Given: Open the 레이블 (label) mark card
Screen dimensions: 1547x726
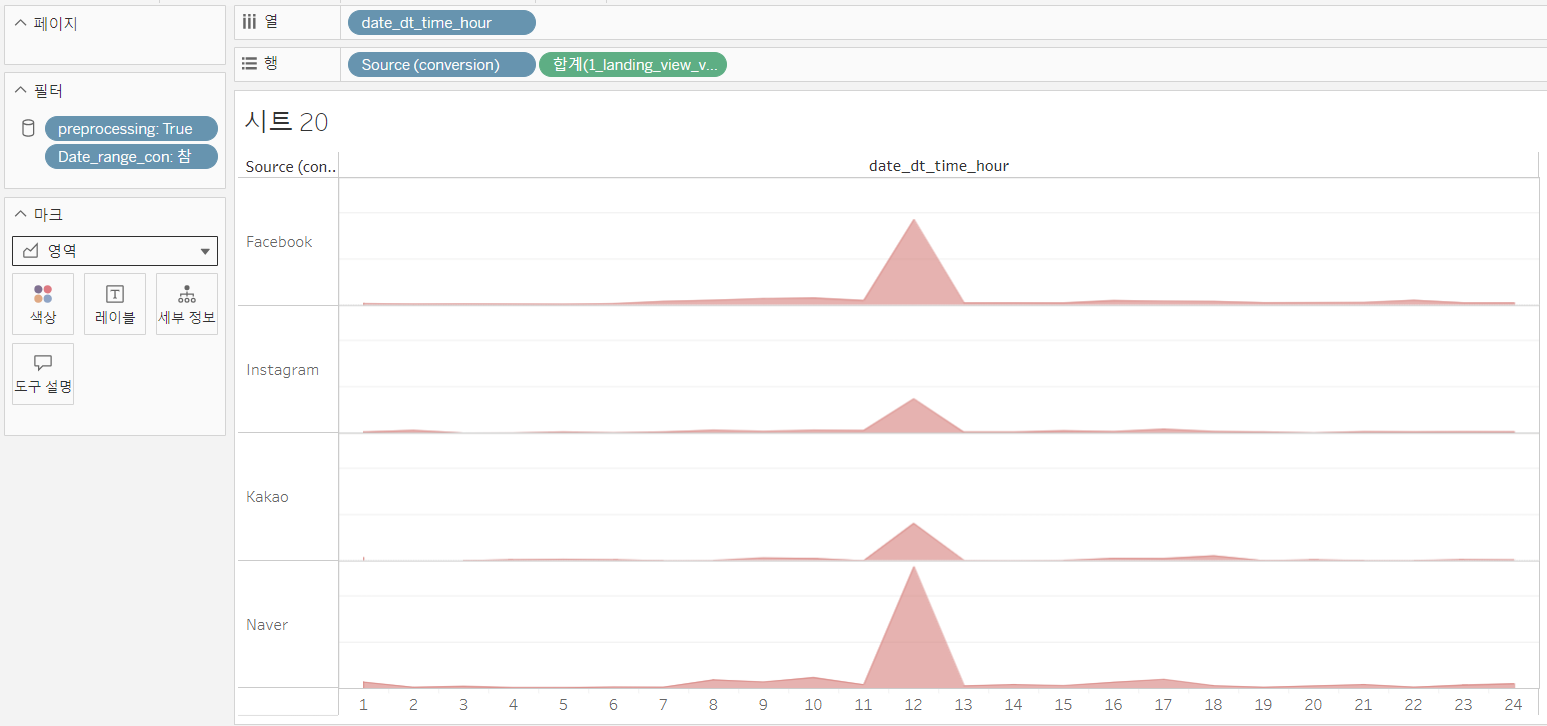Looking at the screenshot, I should (115, 304).
